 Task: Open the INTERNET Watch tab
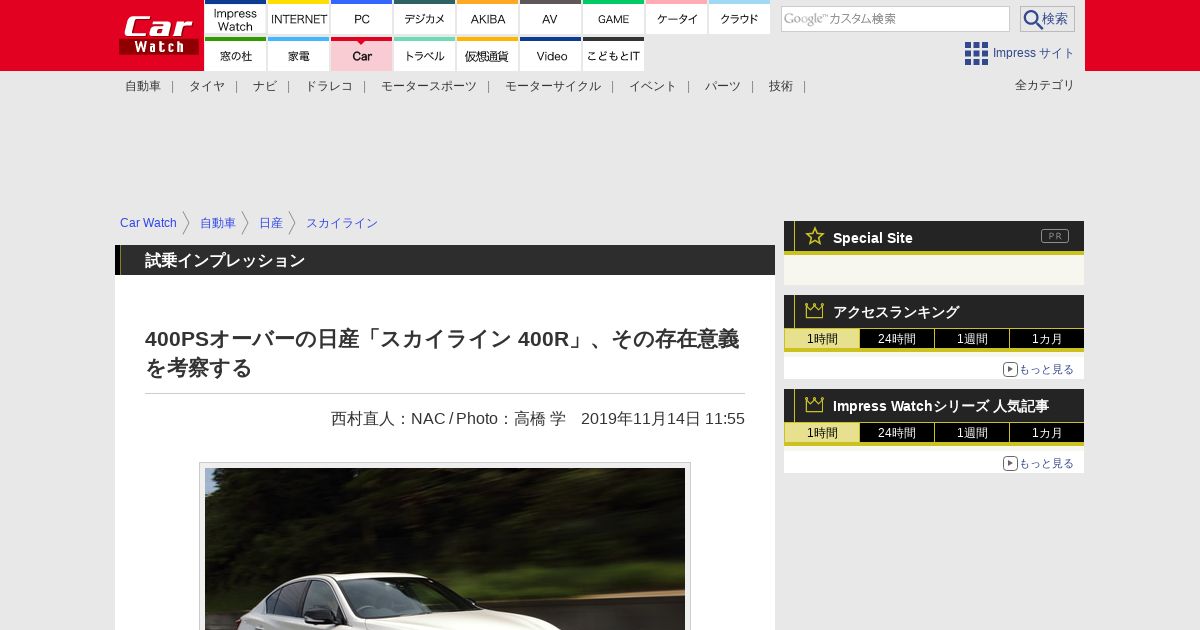point(299,18)
